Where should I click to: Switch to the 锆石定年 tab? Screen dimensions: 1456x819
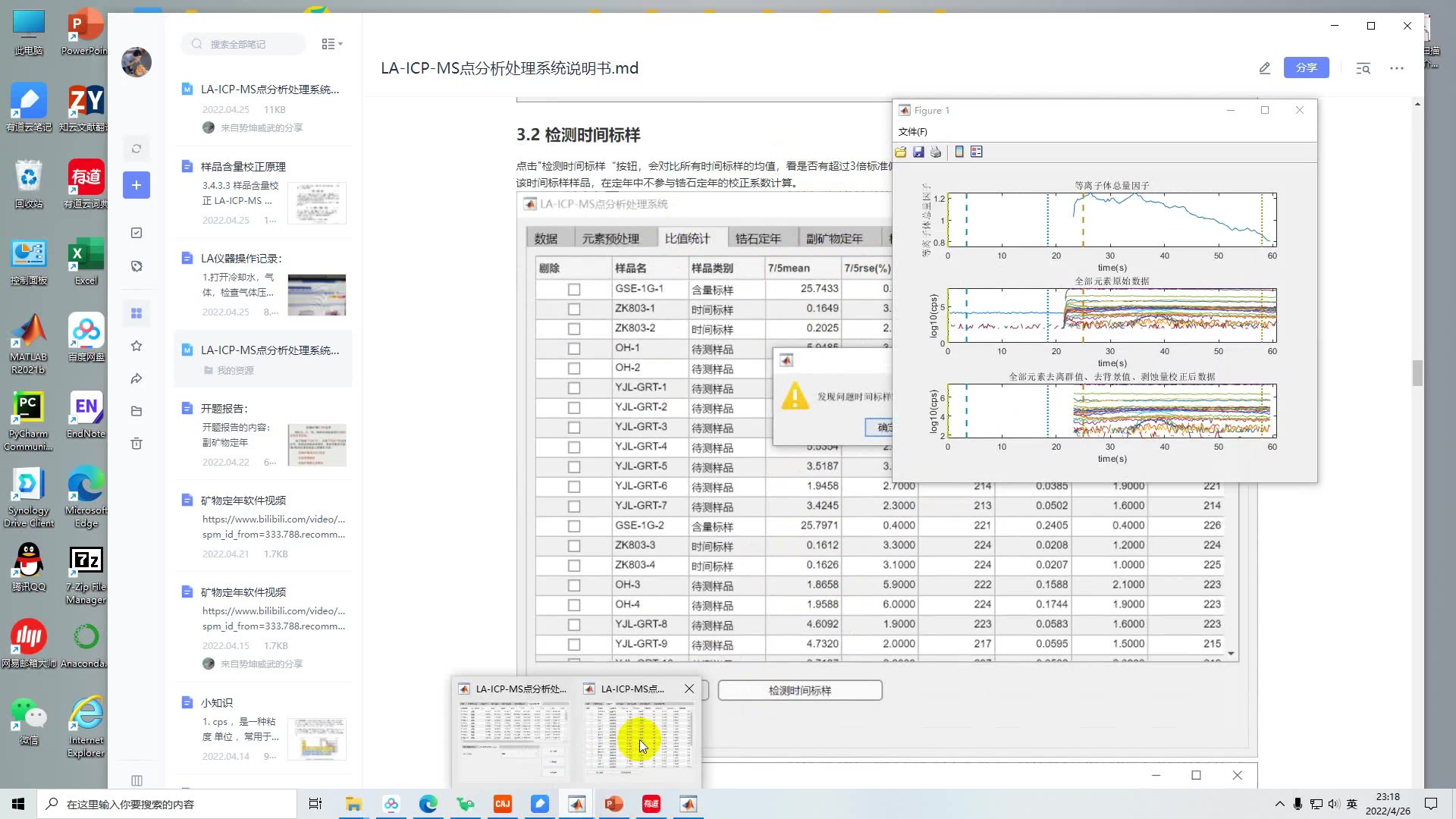pyautogui.click(x=758, y=239)
